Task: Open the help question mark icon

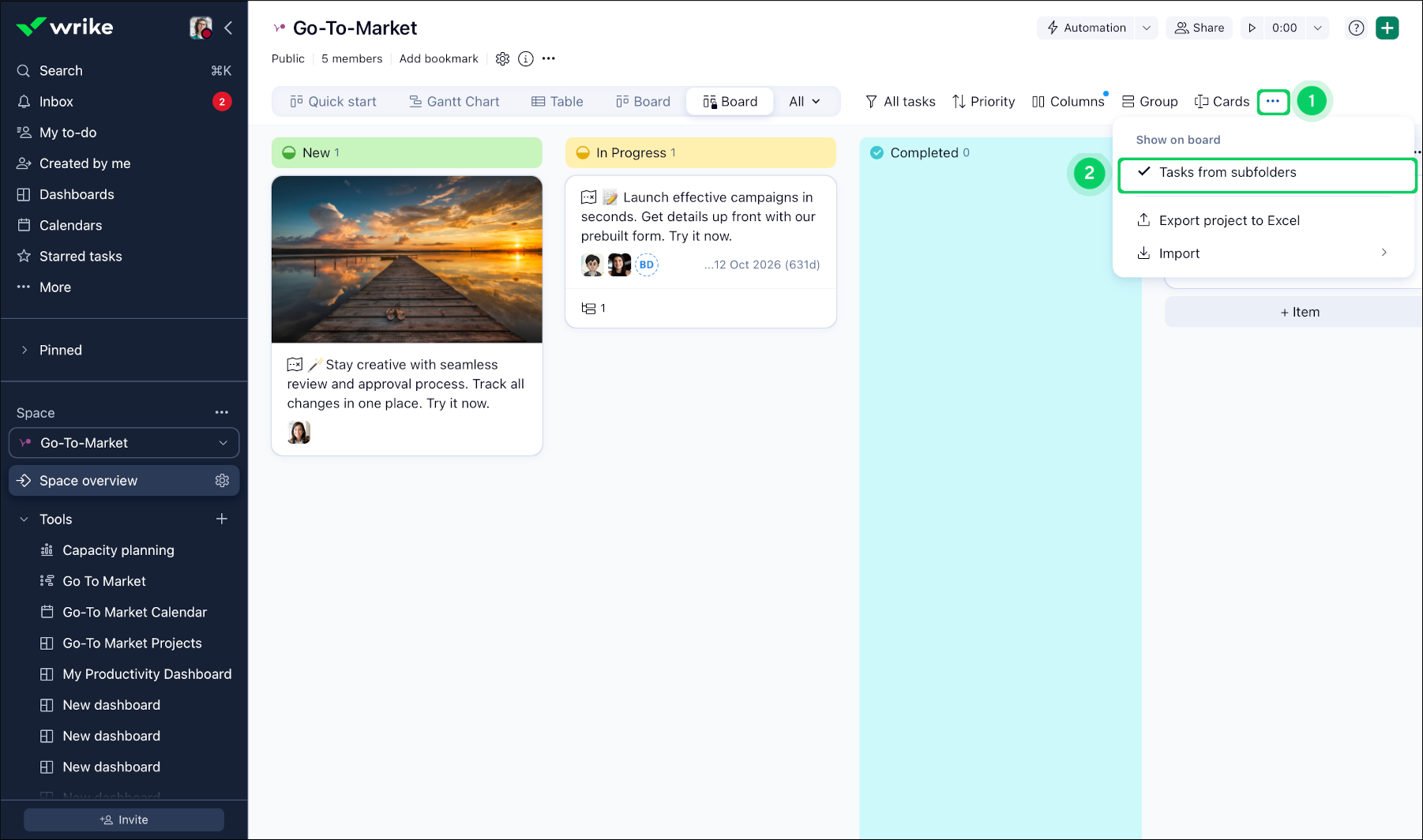Action: click(1356, 28)
